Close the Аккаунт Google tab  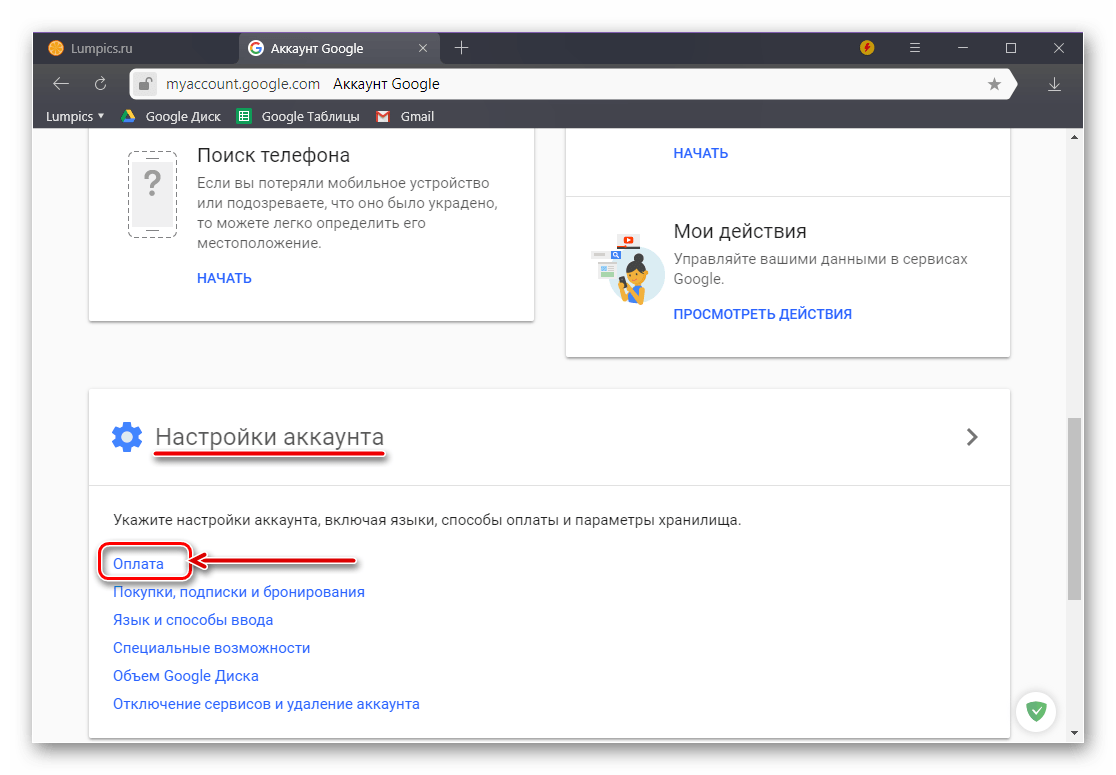(x=423, y=48)
